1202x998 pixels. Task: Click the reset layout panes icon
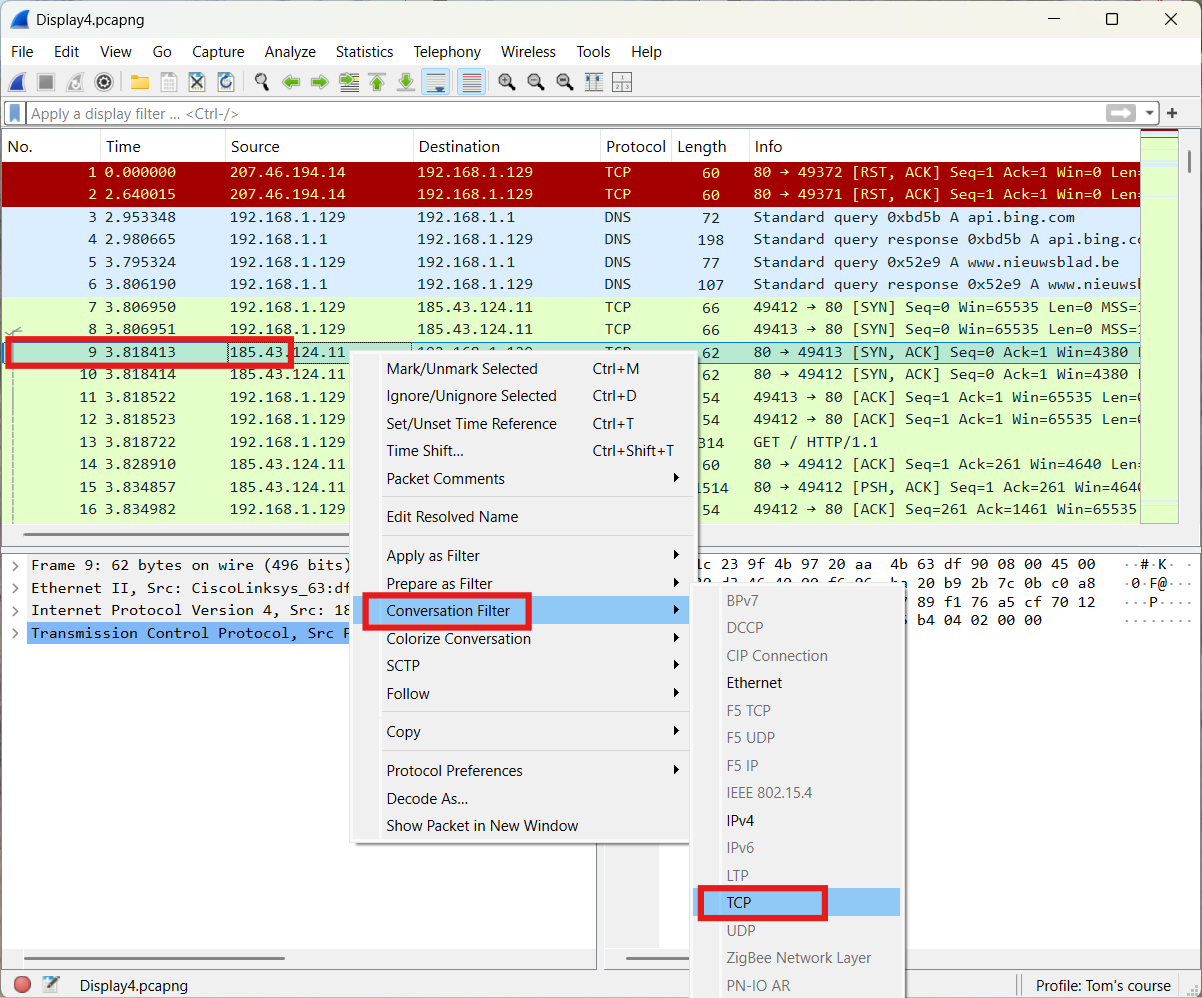[x=622, y=82]
